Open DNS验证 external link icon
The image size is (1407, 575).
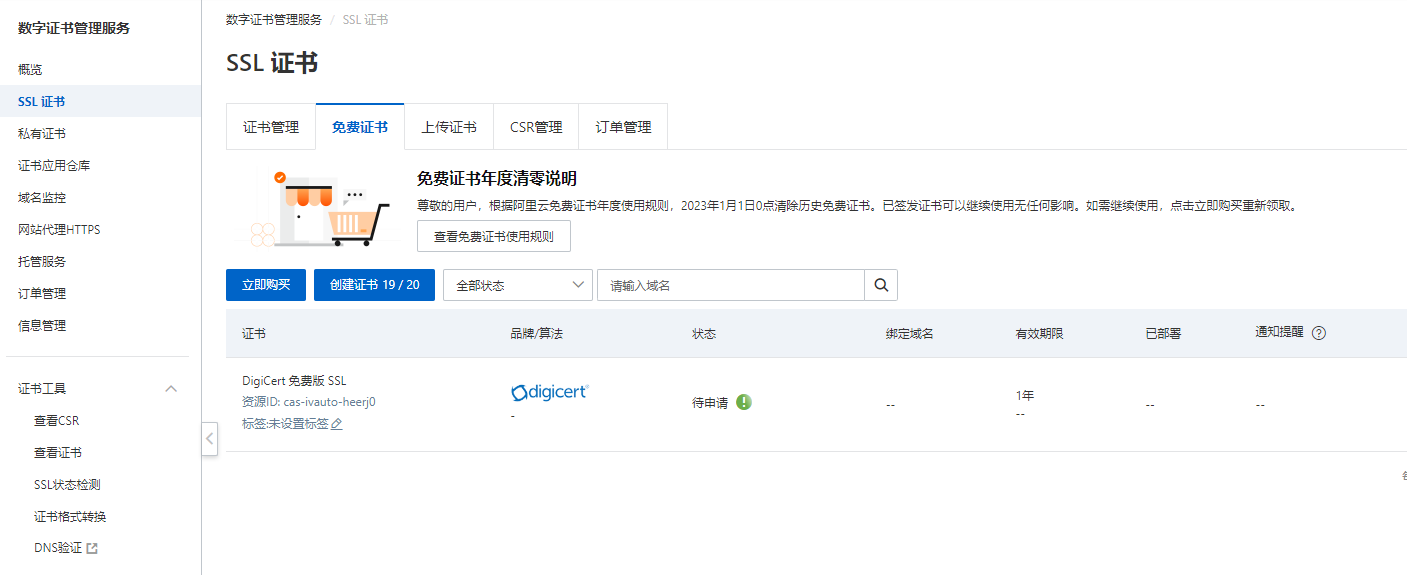click(92, 548)
